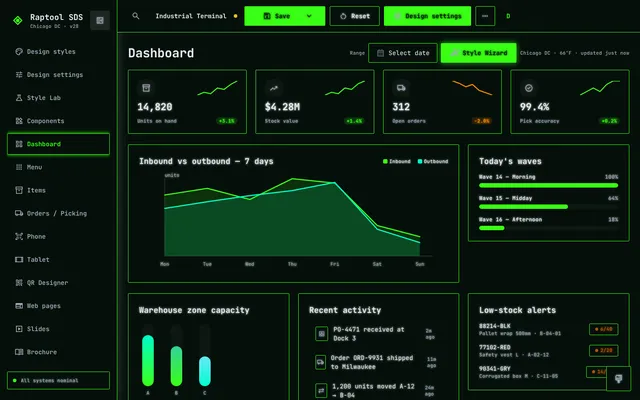
Task: Click the Open orders sparkline chart
Action: coord(472,88)
